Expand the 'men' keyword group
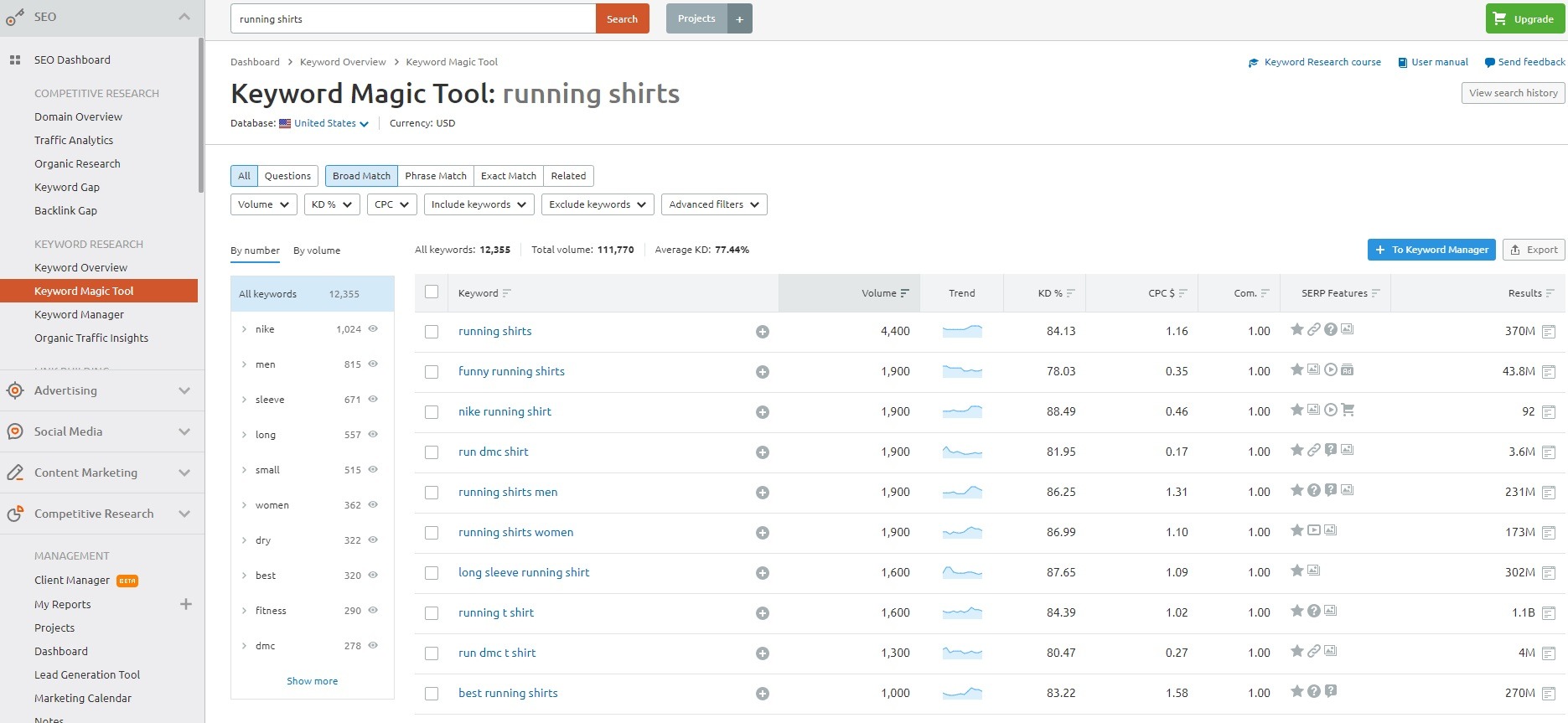Image resolution: width=1568 pixels, height=723 pixels. [244, 364]
